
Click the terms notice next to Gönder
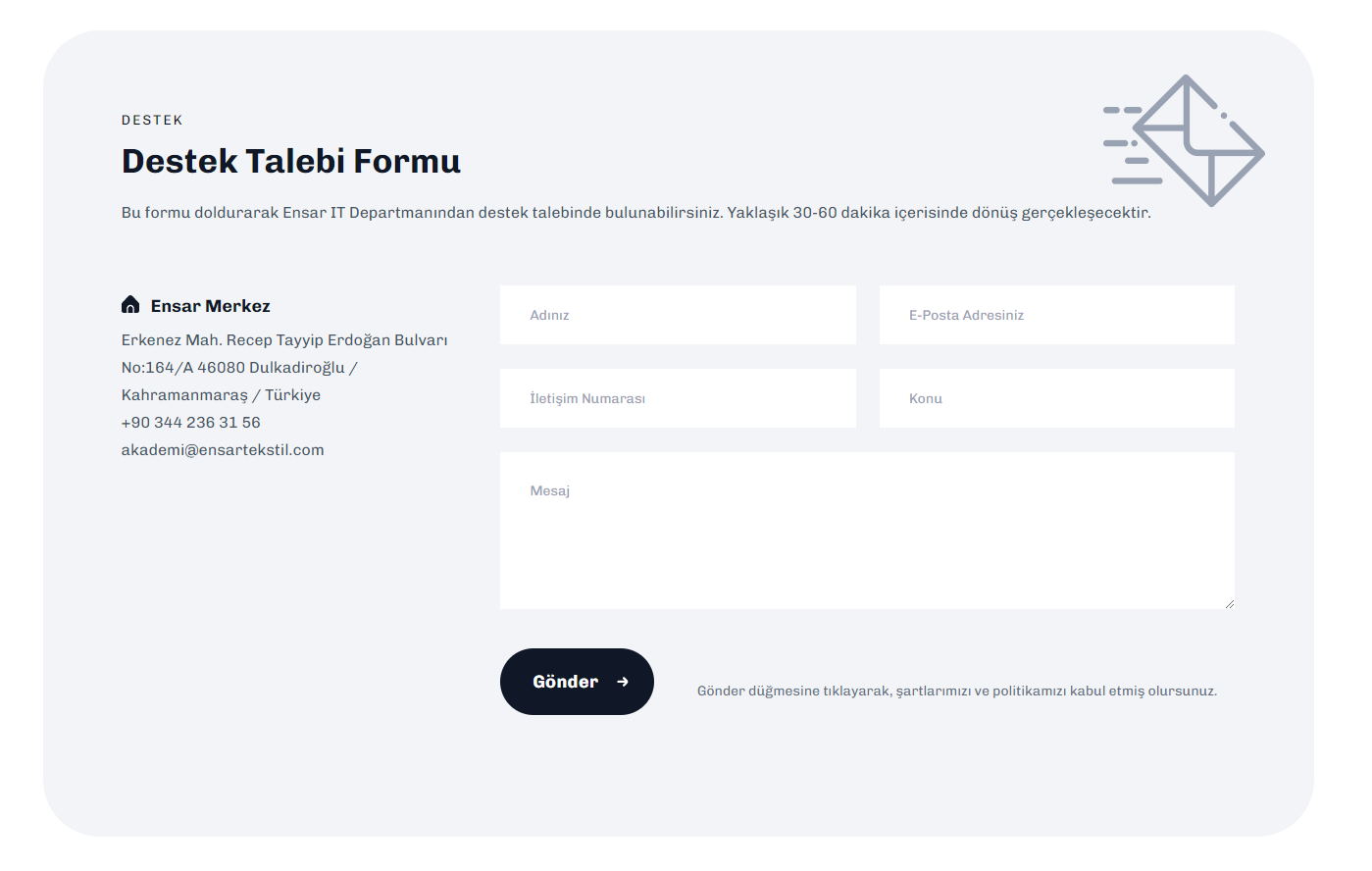tap(956, 692)
